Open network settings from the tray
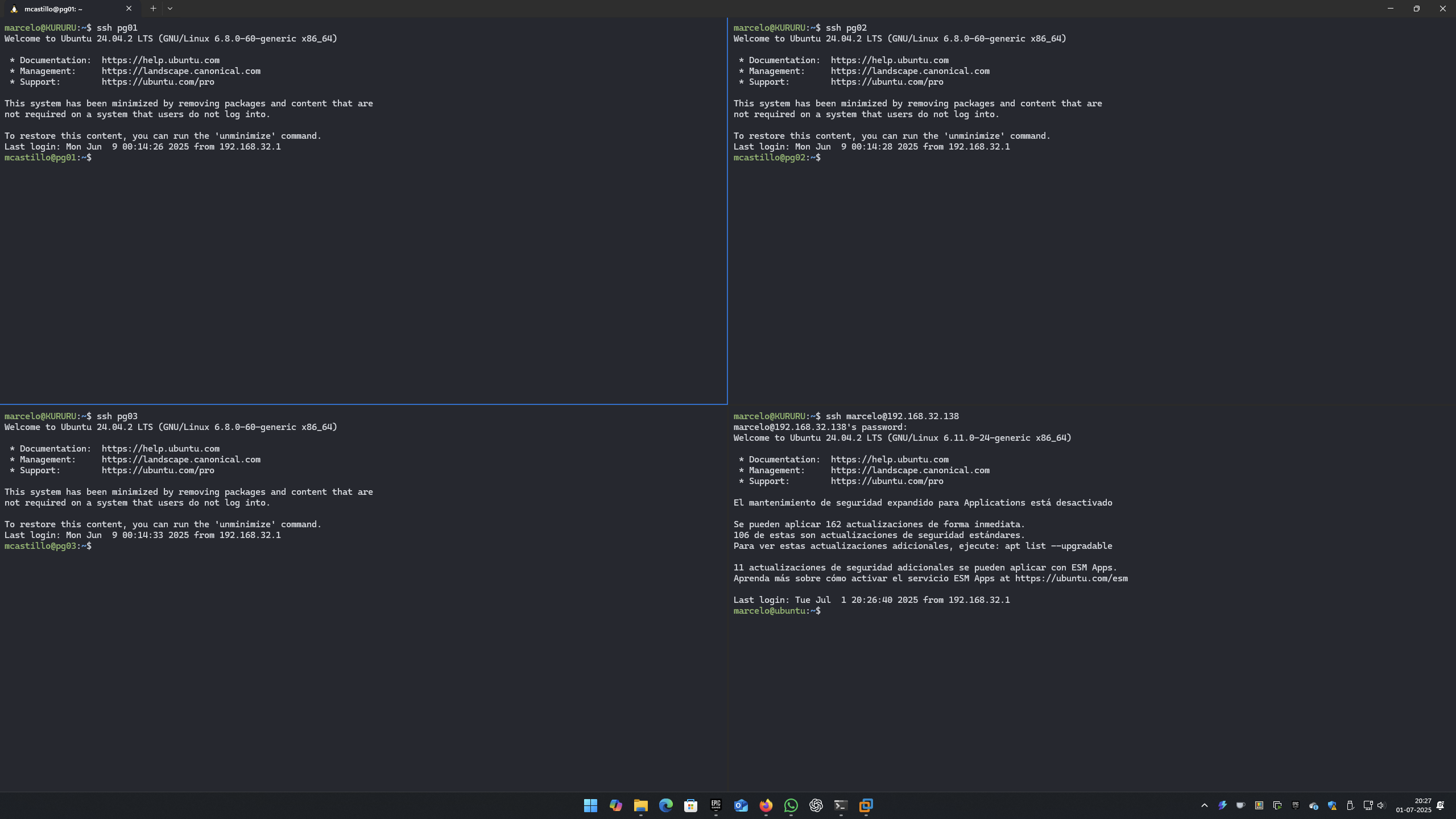The image size is (1456, 819). 1368,805
